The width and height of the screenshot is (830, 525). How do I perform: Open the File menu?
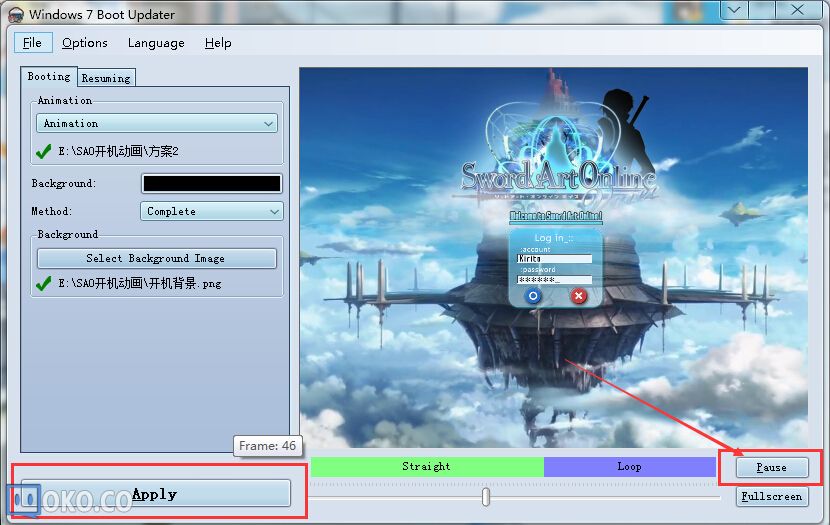pyautogui.click(x=33, y=42)
